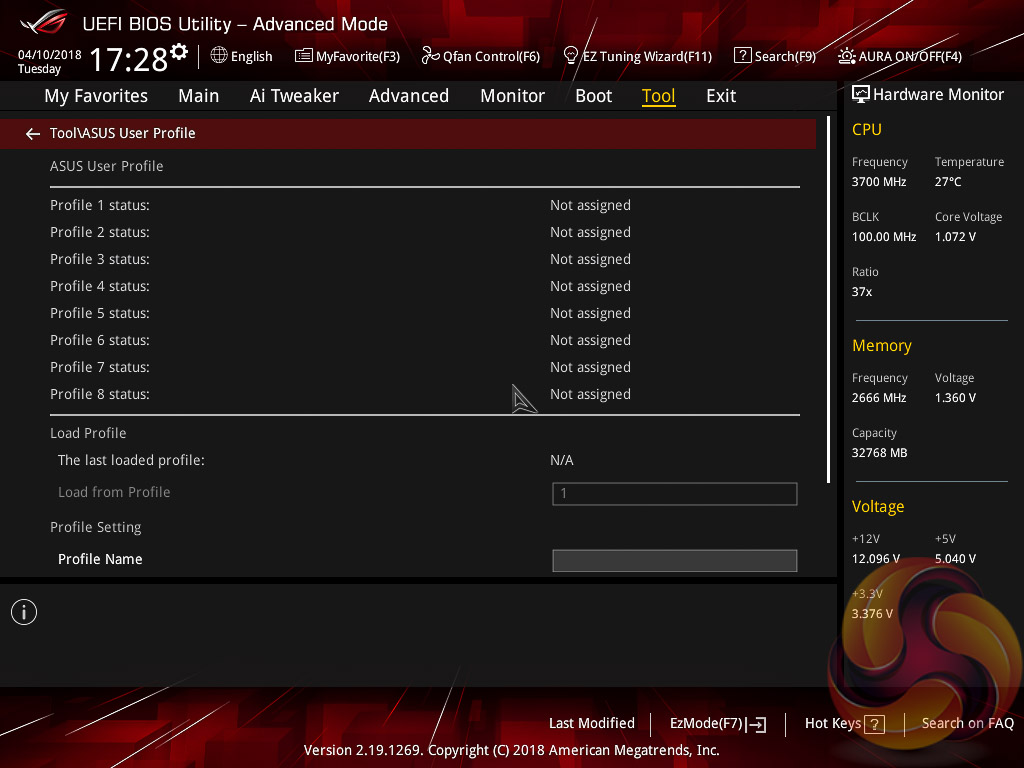Click MyFavorite(F3) label
Screen dimensions: 1024x768
(x=358, y=57)
